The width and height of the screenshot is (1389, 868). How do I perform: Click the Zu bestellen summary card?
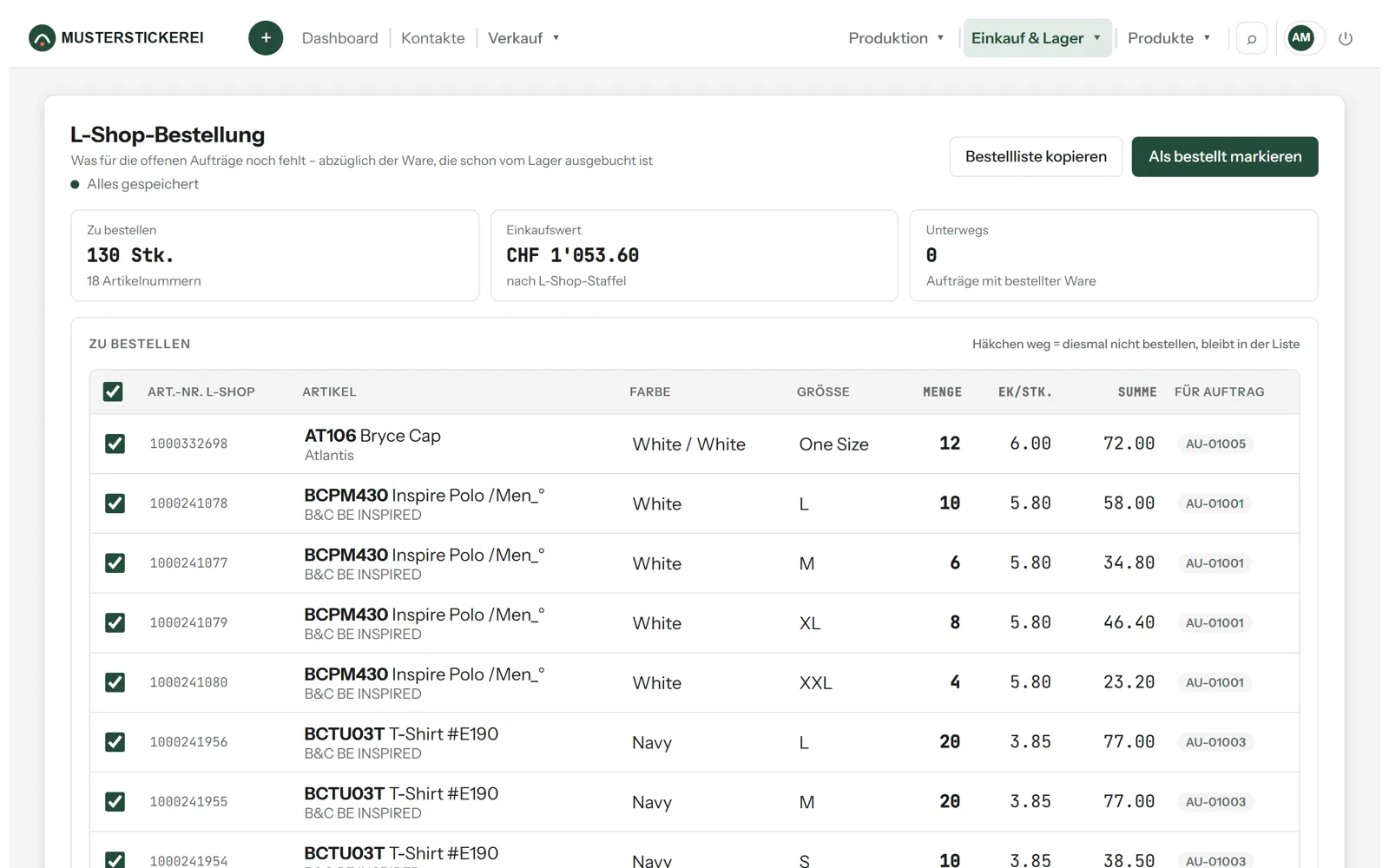275,255
